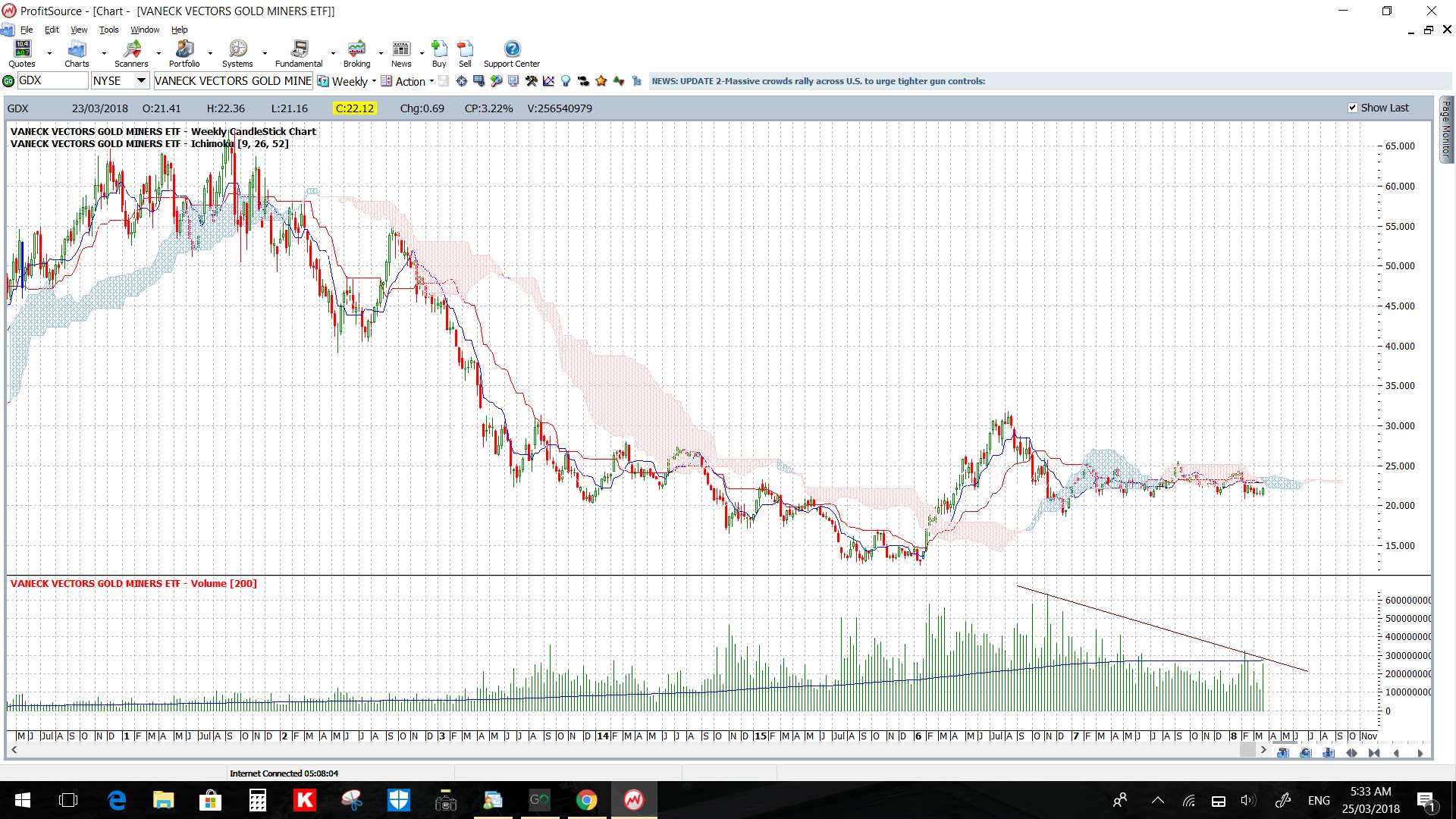Image resolution: width=1456 pixels, height=819 pixels.
Task: Expand the Systems dropdown arrow
Action: pos(265,53)
